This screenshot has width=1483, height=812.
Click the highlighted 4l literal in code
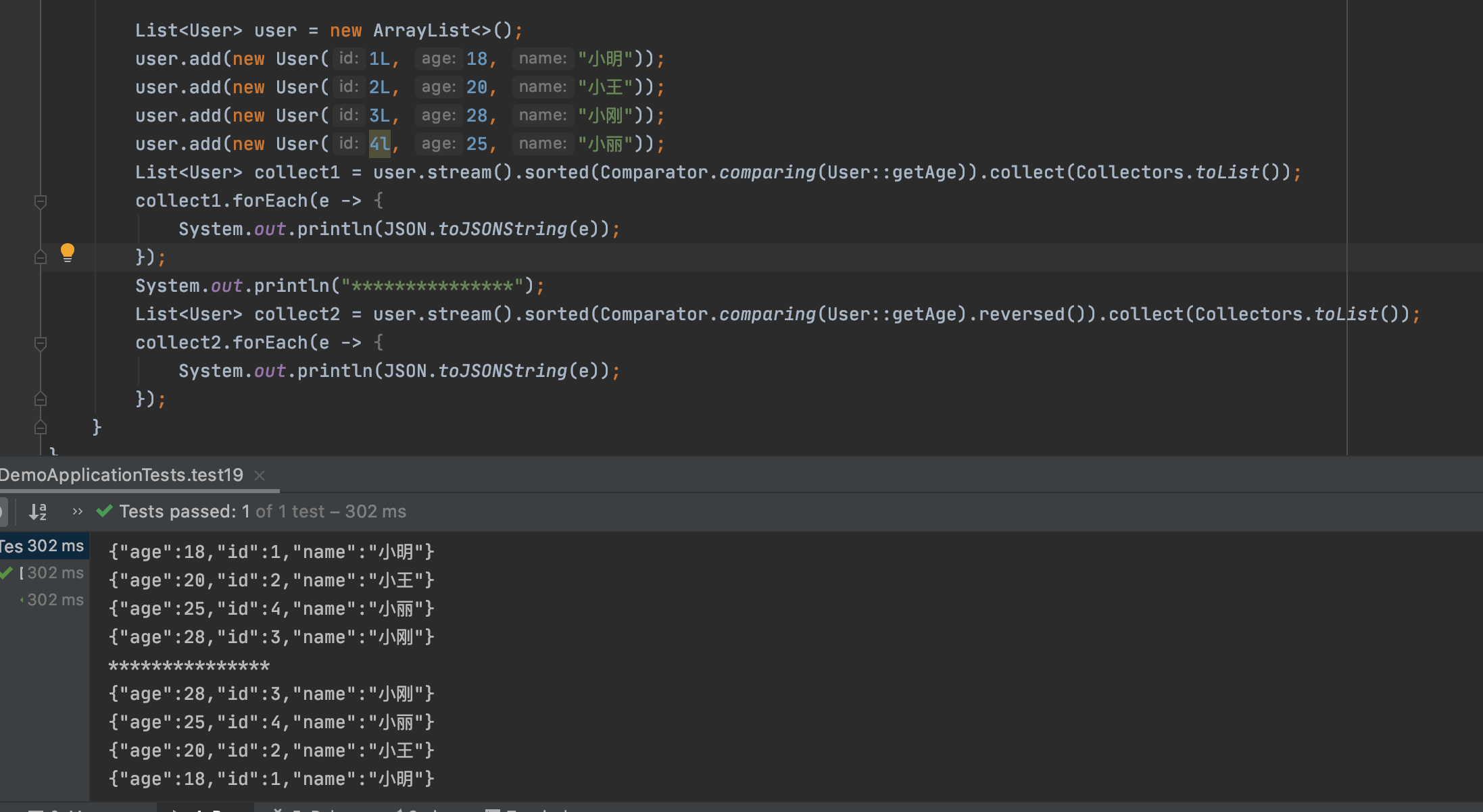(x=379, y=144)
